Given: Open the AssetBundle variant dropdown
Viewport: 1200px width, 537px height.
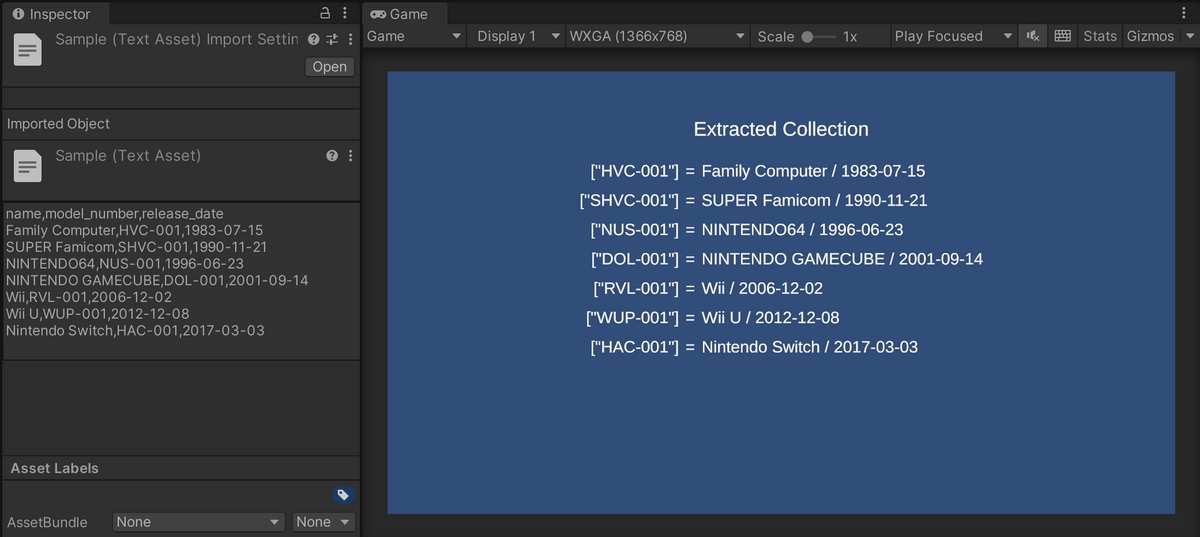Looking at the screenshot, I should pos(324,522).
